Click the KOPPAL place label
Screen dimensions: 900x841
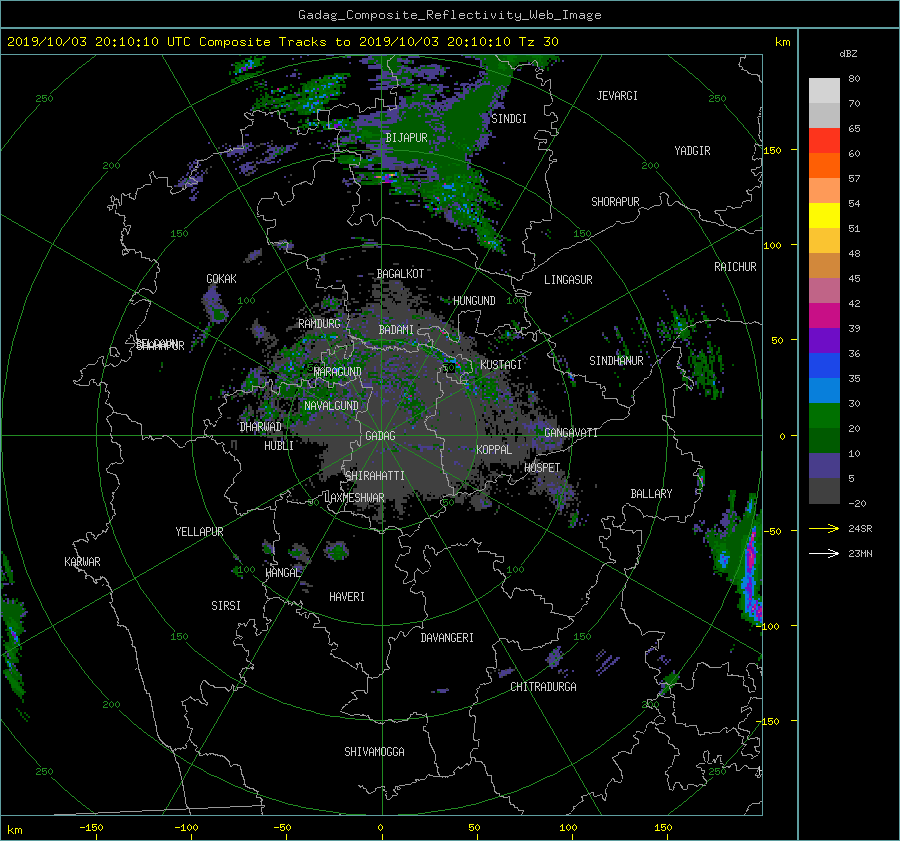[494, 450]
